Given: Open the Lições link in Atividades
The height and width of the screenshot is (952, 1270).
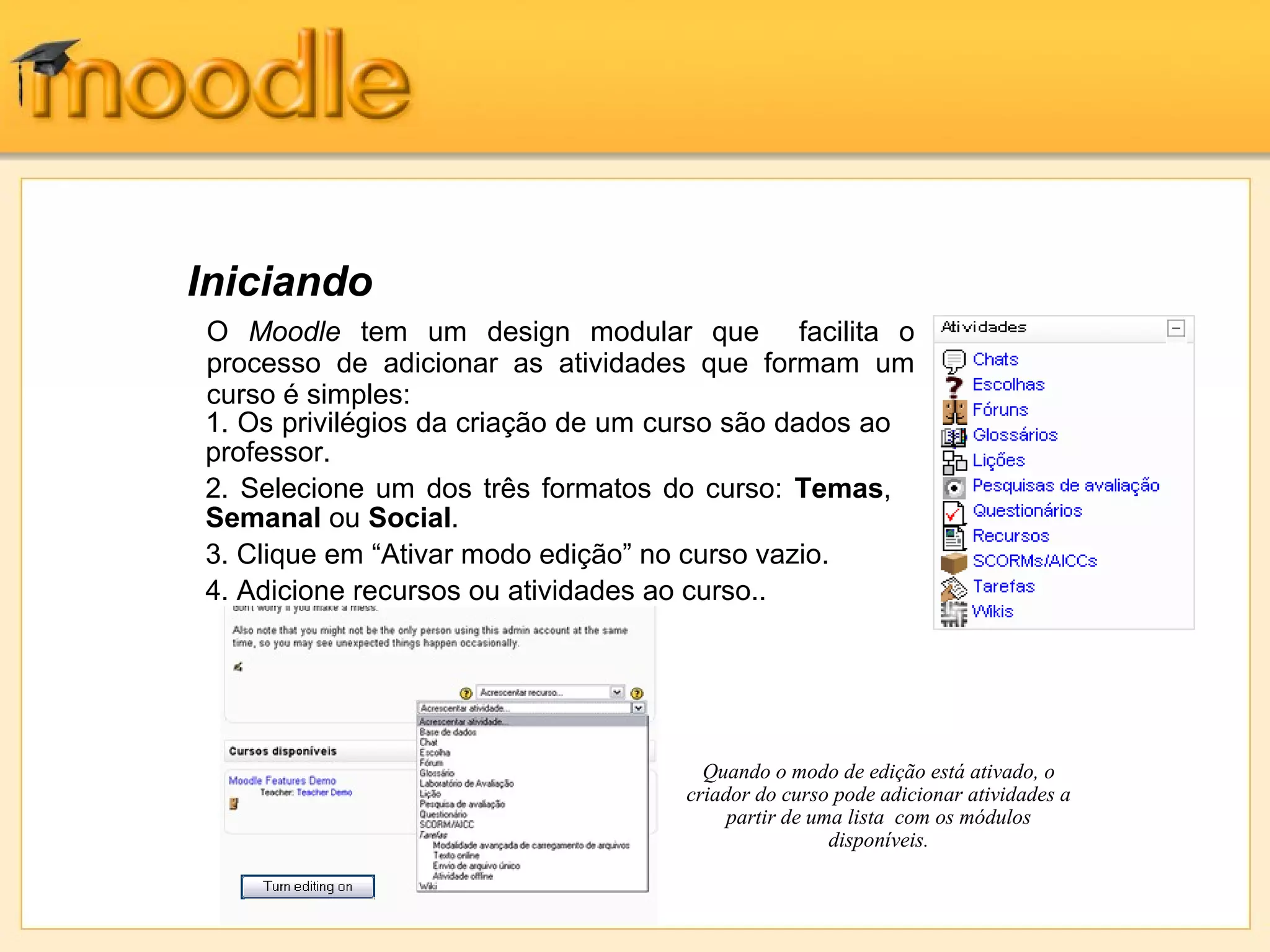Looking at the screenshot, I should pos(998,461).
